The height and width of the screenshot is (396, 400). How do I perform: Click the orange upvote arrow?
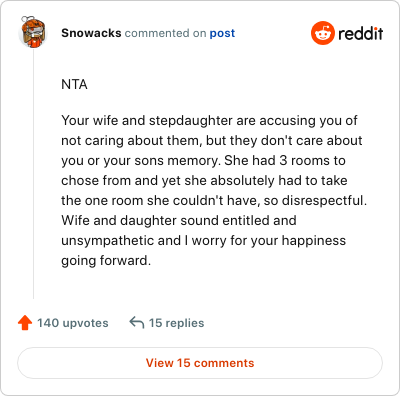pos(25,323)
